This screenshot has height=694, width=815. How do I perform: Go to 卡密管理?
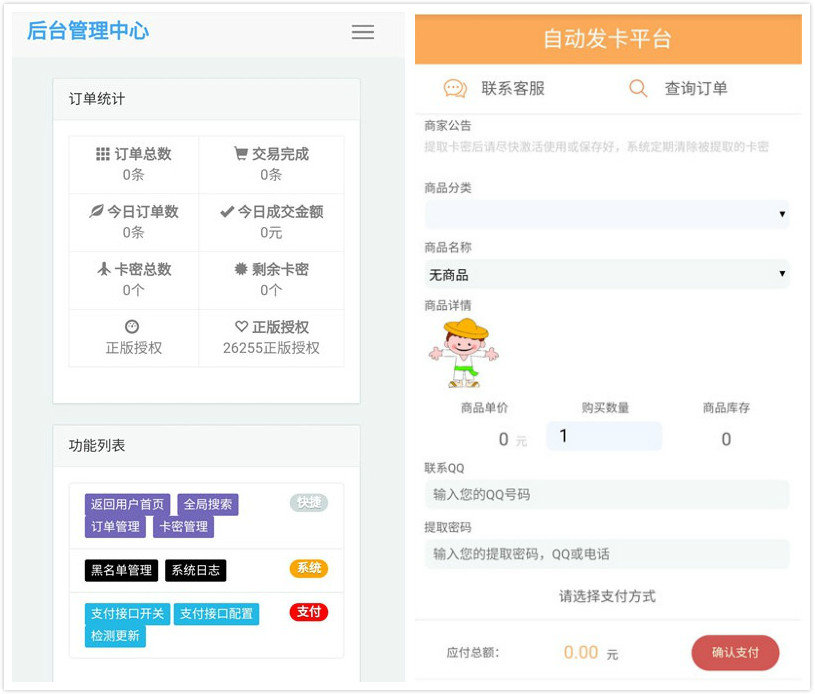[183, 527]
